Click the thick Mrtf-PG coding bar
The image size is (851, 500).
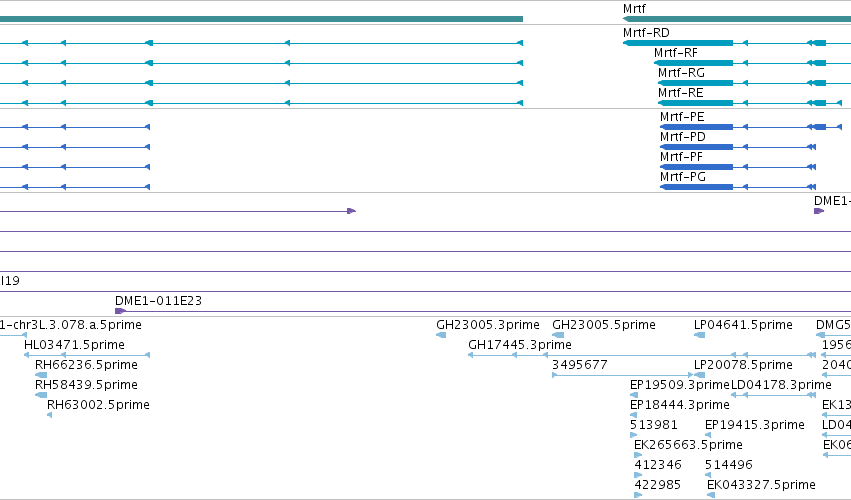pos(696,187)
